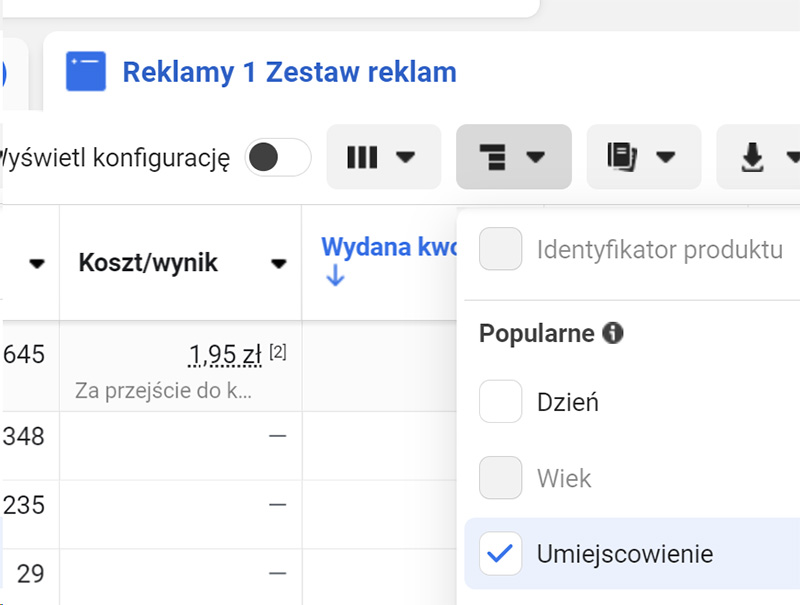Click the highlighted breakdown dropdown button

pos(513,157)
